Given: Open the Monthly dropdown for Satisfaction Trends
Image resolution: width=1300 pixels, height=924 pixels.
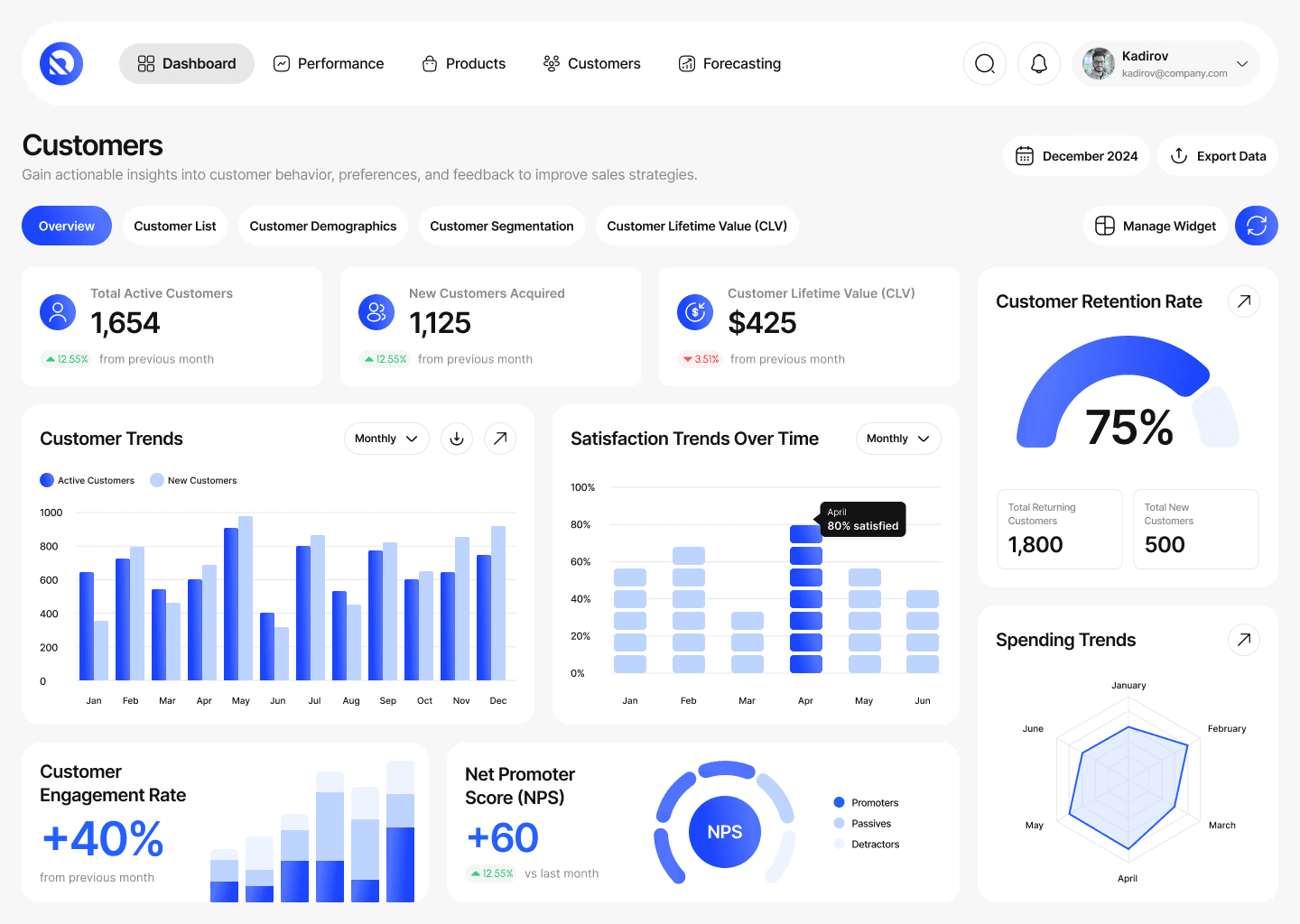Looking at the screenshot, I should [897, 438].
